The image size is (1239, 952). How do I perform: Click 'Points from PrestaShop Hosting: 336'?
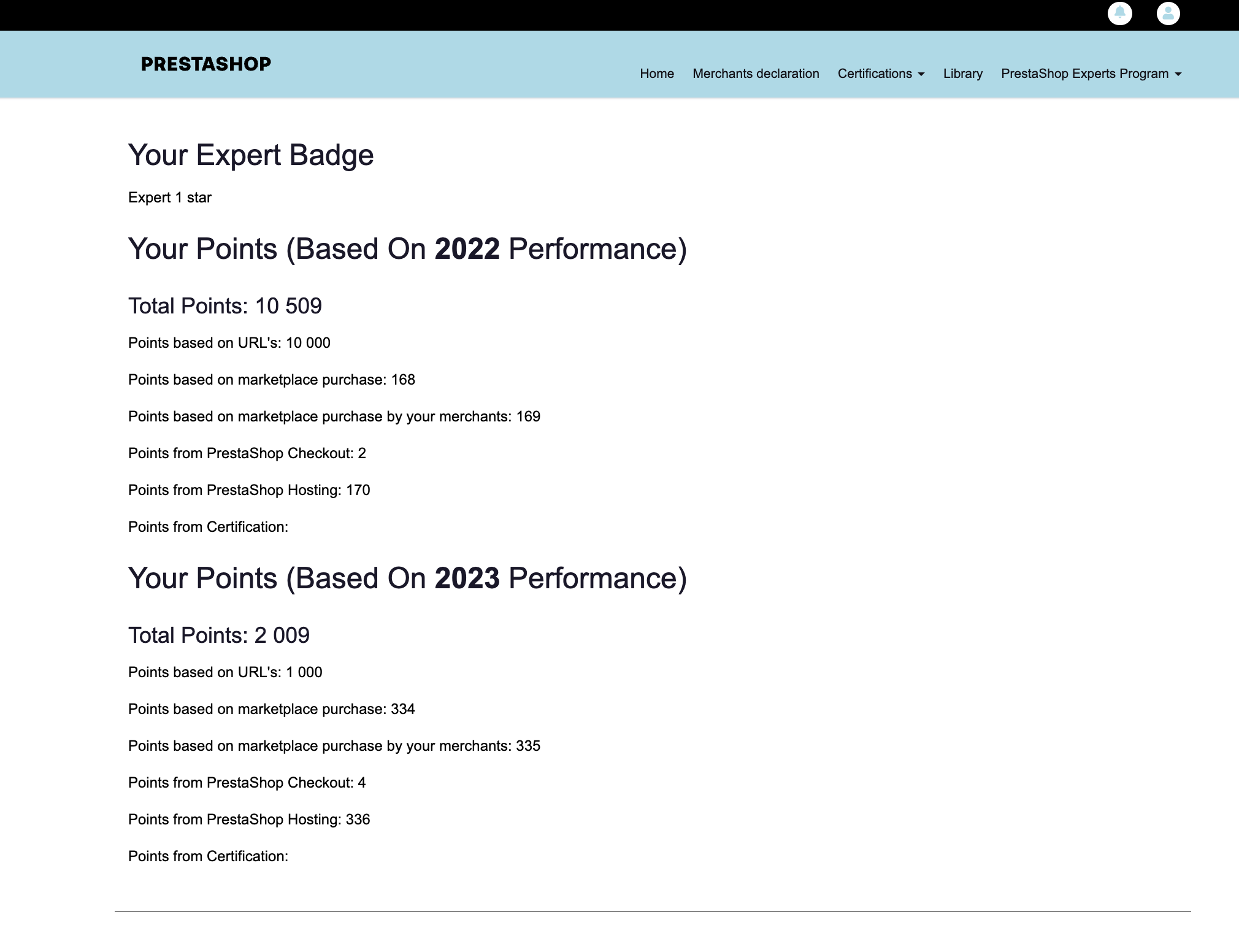click(249, 820)
